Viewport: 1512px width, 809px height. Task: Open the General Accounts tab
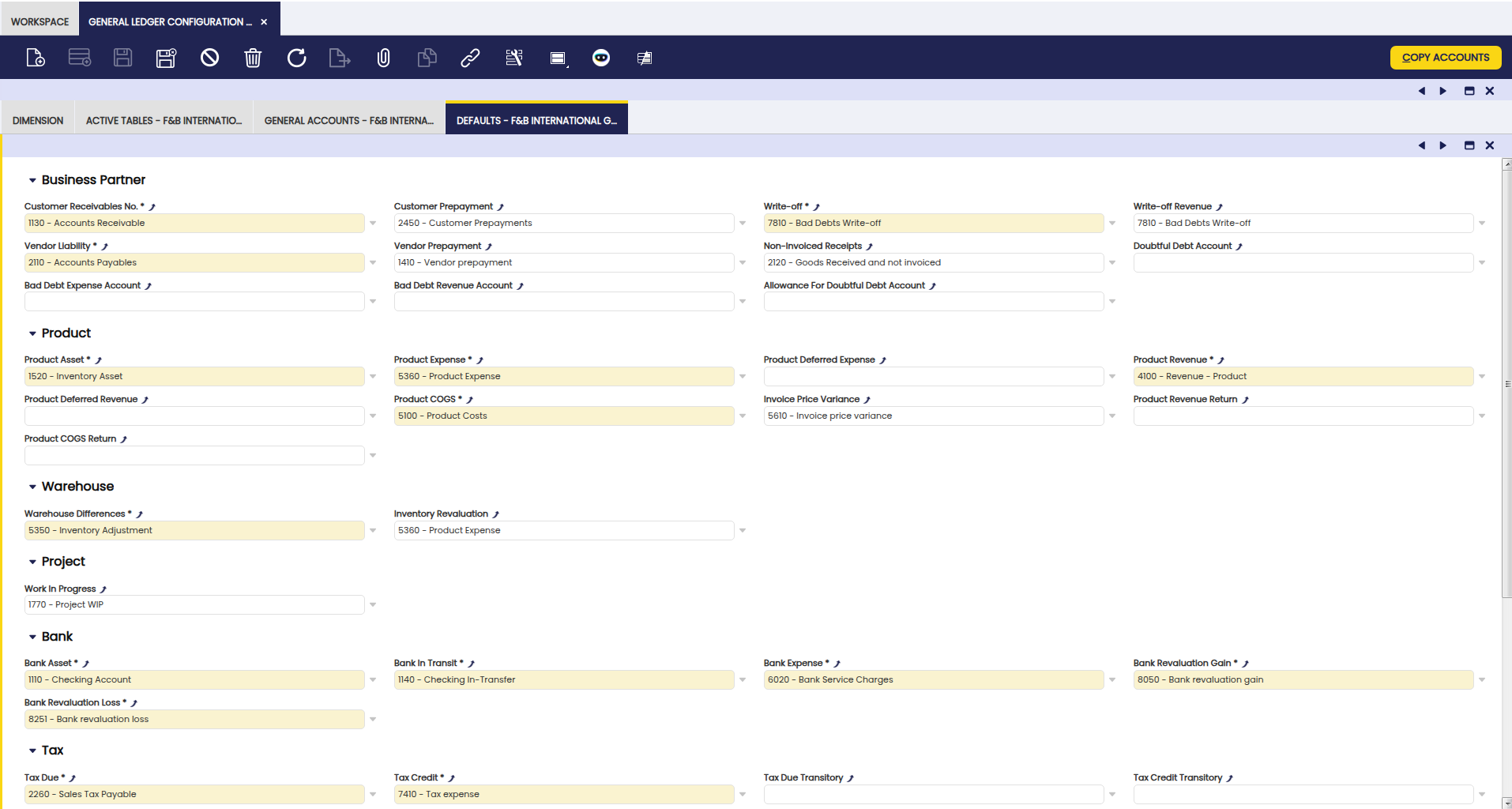(x=348, y=121)
